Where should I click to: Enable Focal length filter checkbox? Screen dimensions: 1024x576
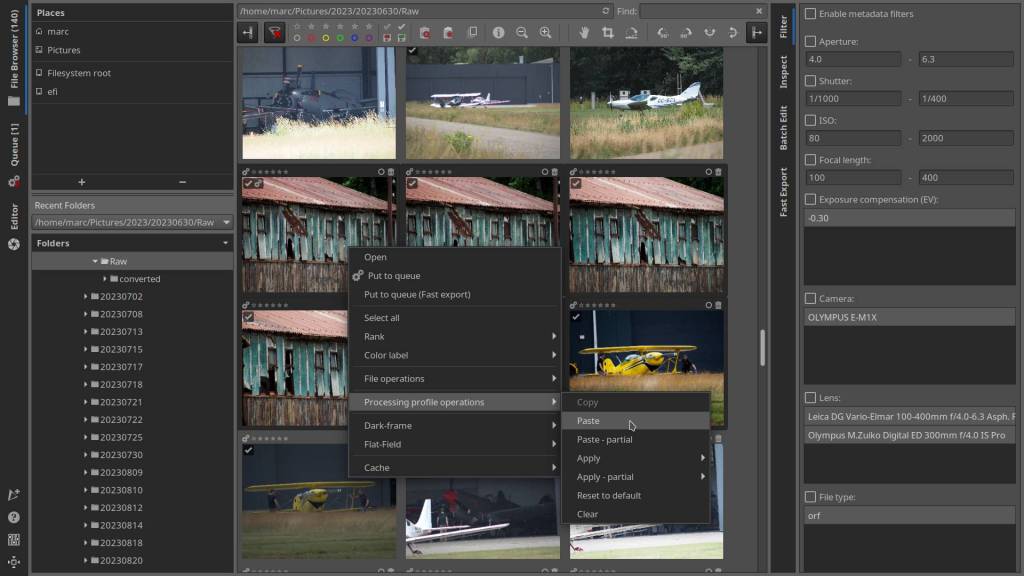[810, 160]
